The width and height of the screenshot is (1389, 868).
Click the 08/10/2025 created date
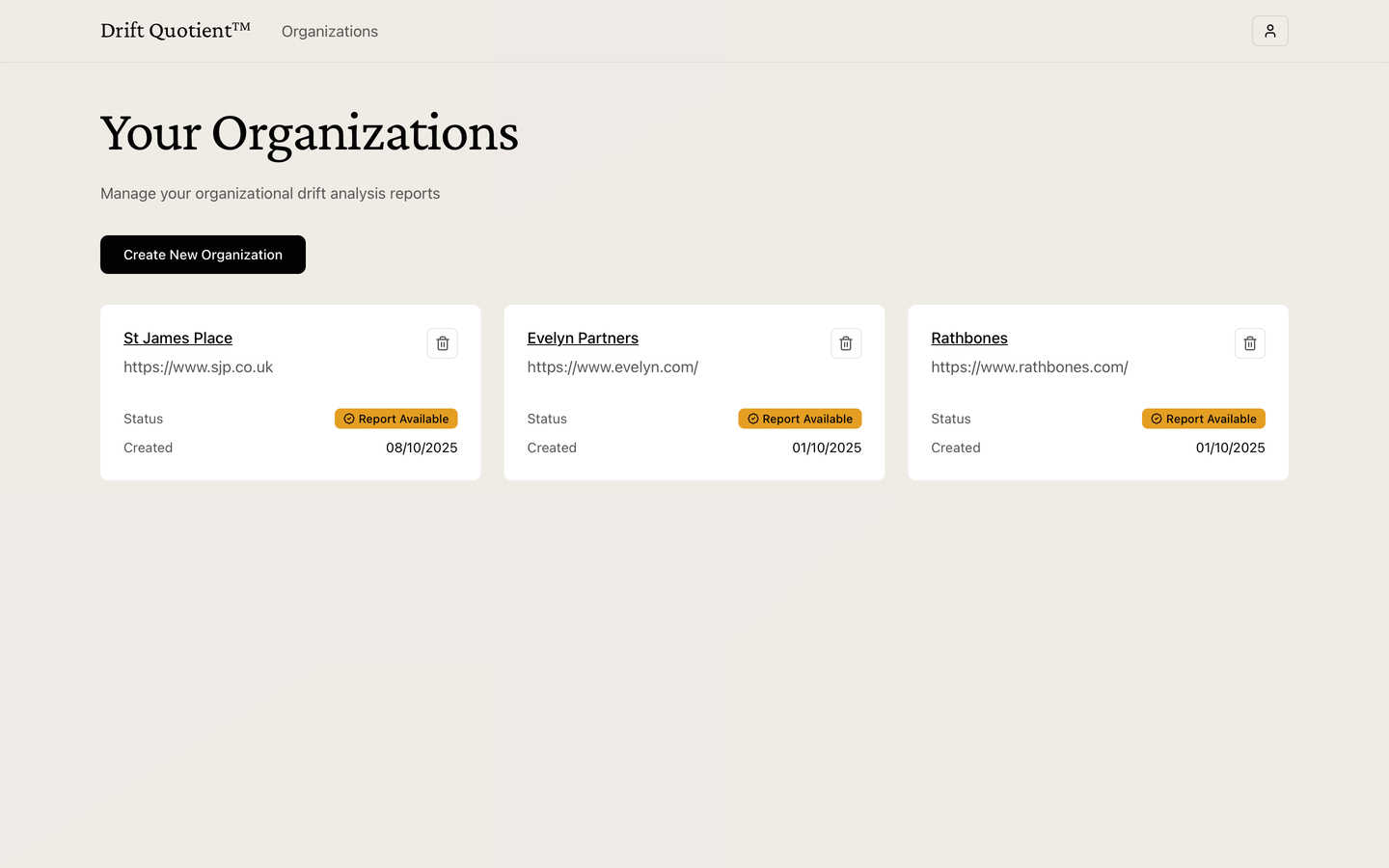pos(422,448)
